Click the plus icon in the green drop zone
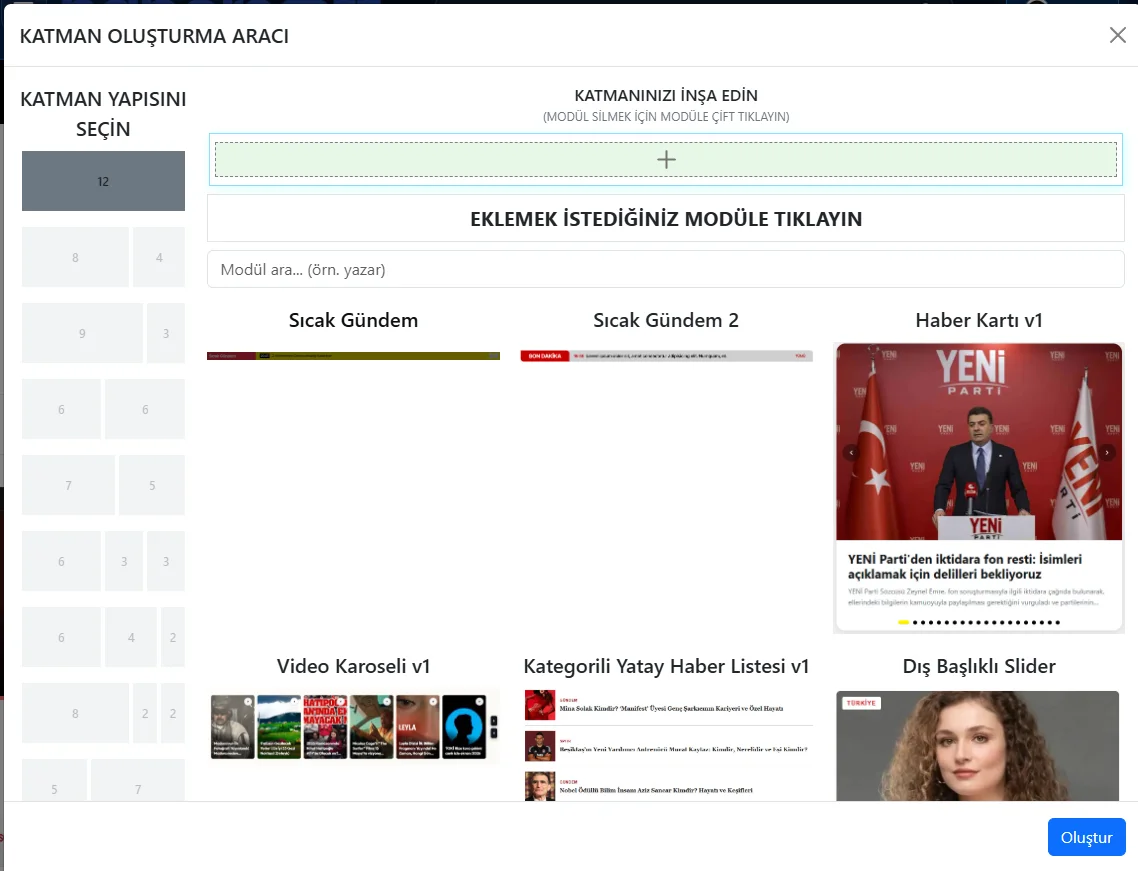 (666, 160)
